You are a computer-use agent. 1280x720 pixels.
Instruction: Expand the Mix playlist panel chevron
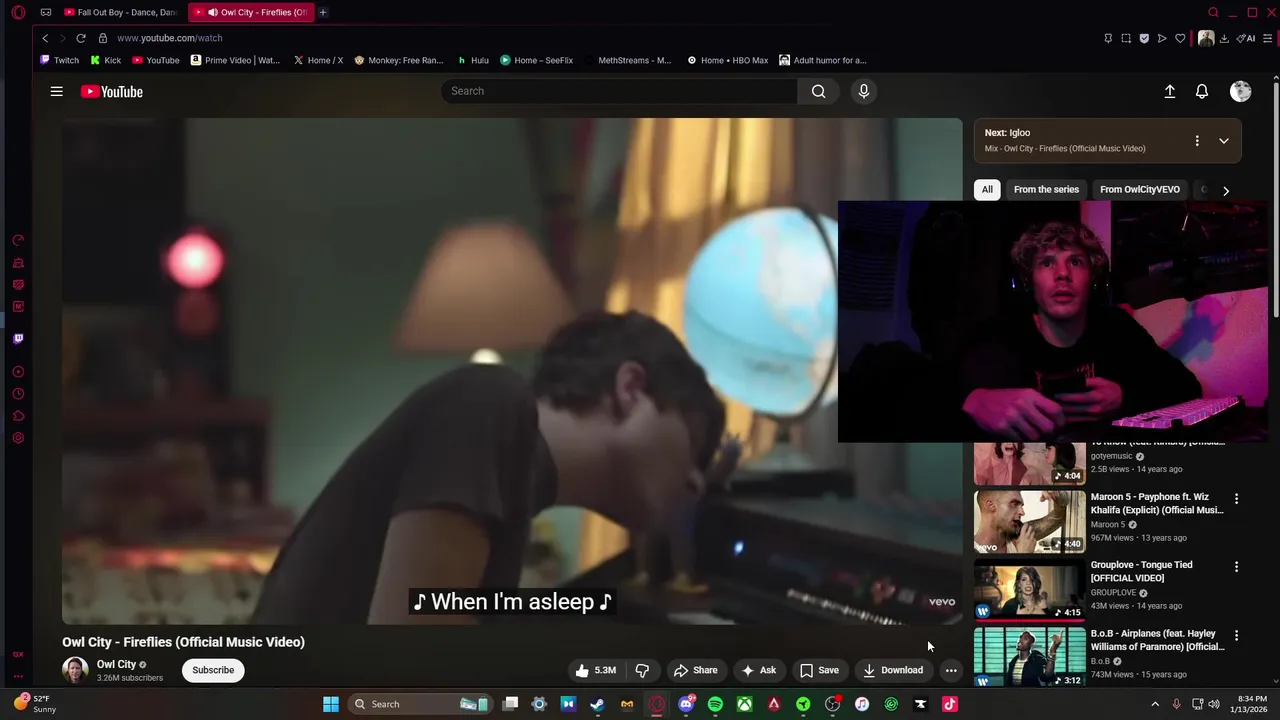pos(1224,141)
